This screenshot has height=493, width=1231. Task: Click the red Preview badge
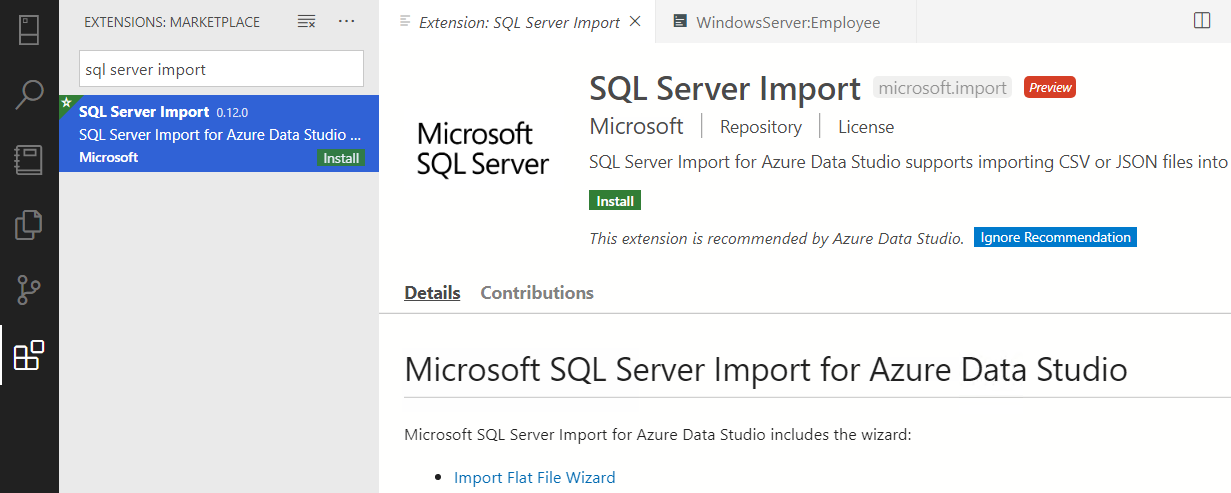1050,88
